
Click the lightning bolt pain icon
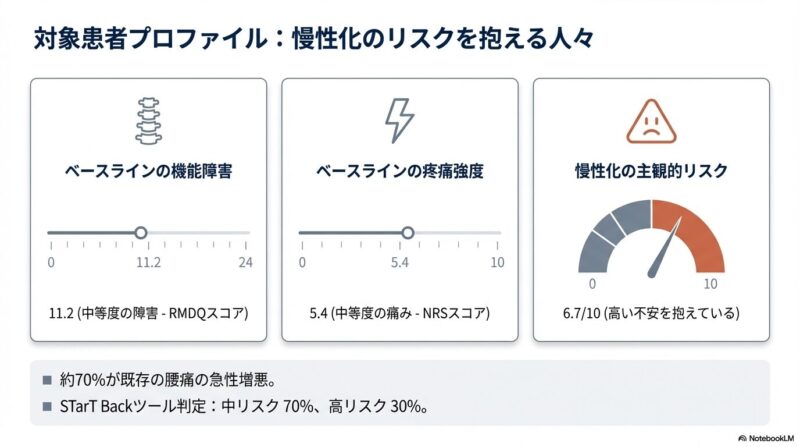(x=399, y=120)
